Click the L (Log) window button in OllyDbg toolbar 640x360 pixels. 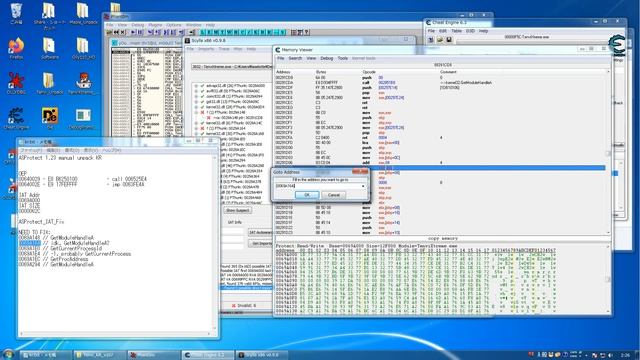pos(203,32)
